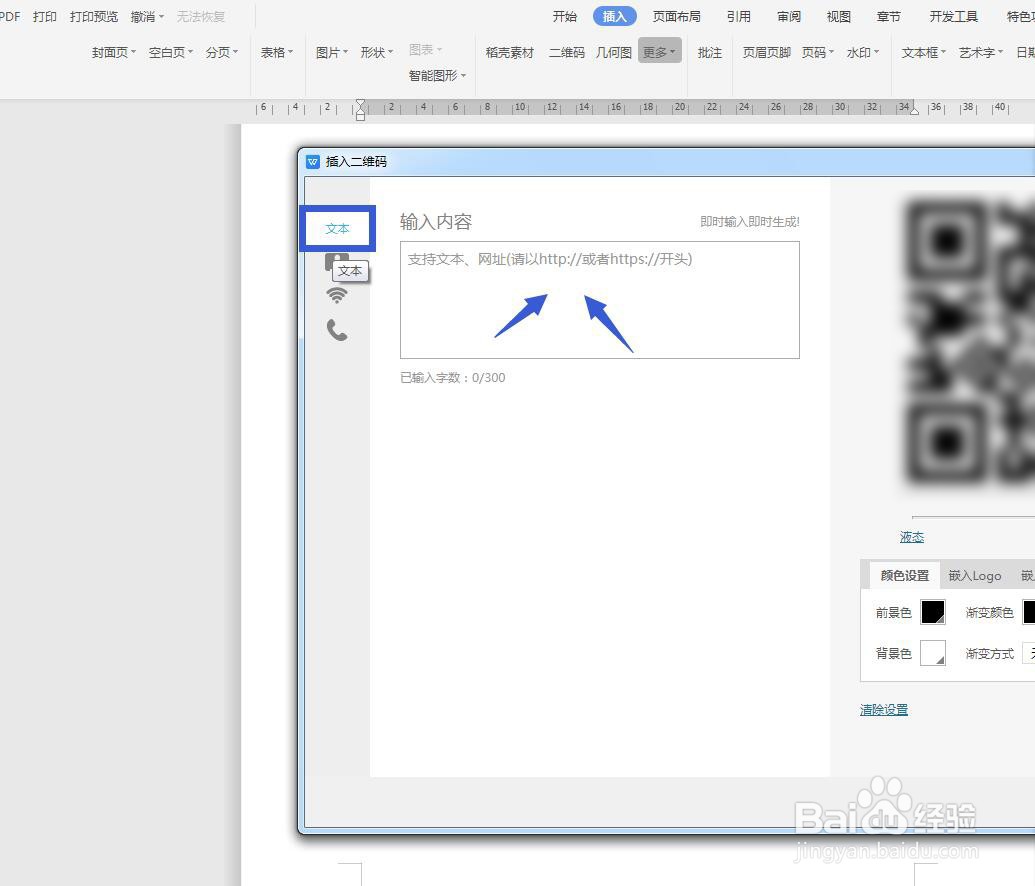Click the QR code preview image
Viewport: 1035px width, 886px height.
click(969, 342)
